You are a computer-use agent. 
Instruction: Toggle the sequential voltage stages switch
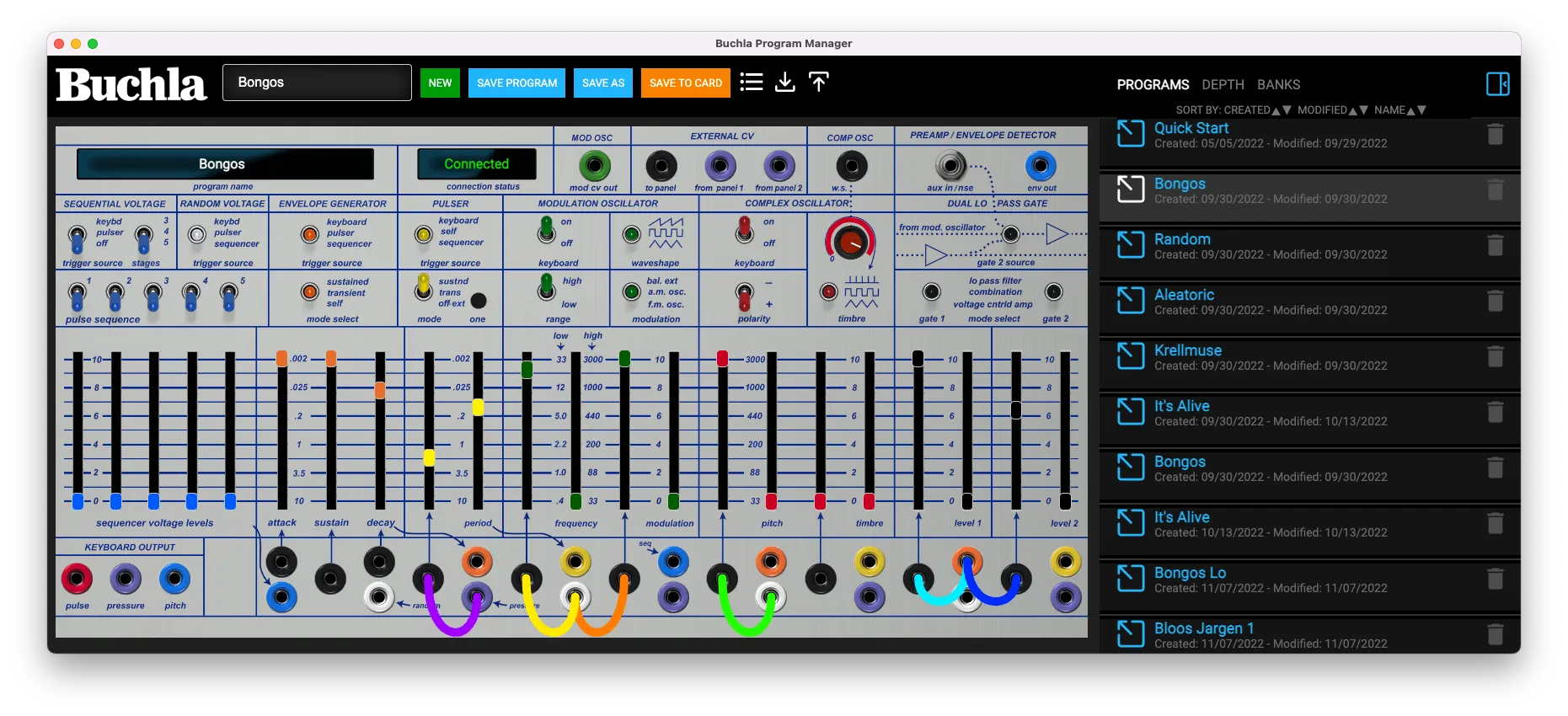[143, 239]
